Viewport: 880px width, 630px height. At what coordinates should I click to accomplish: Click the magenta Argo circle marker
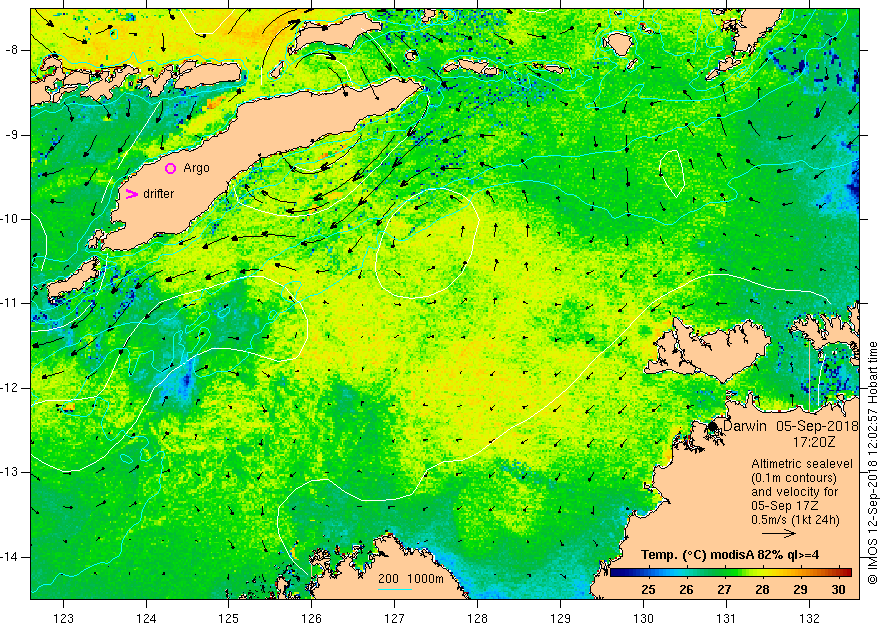tap(171, 168)
